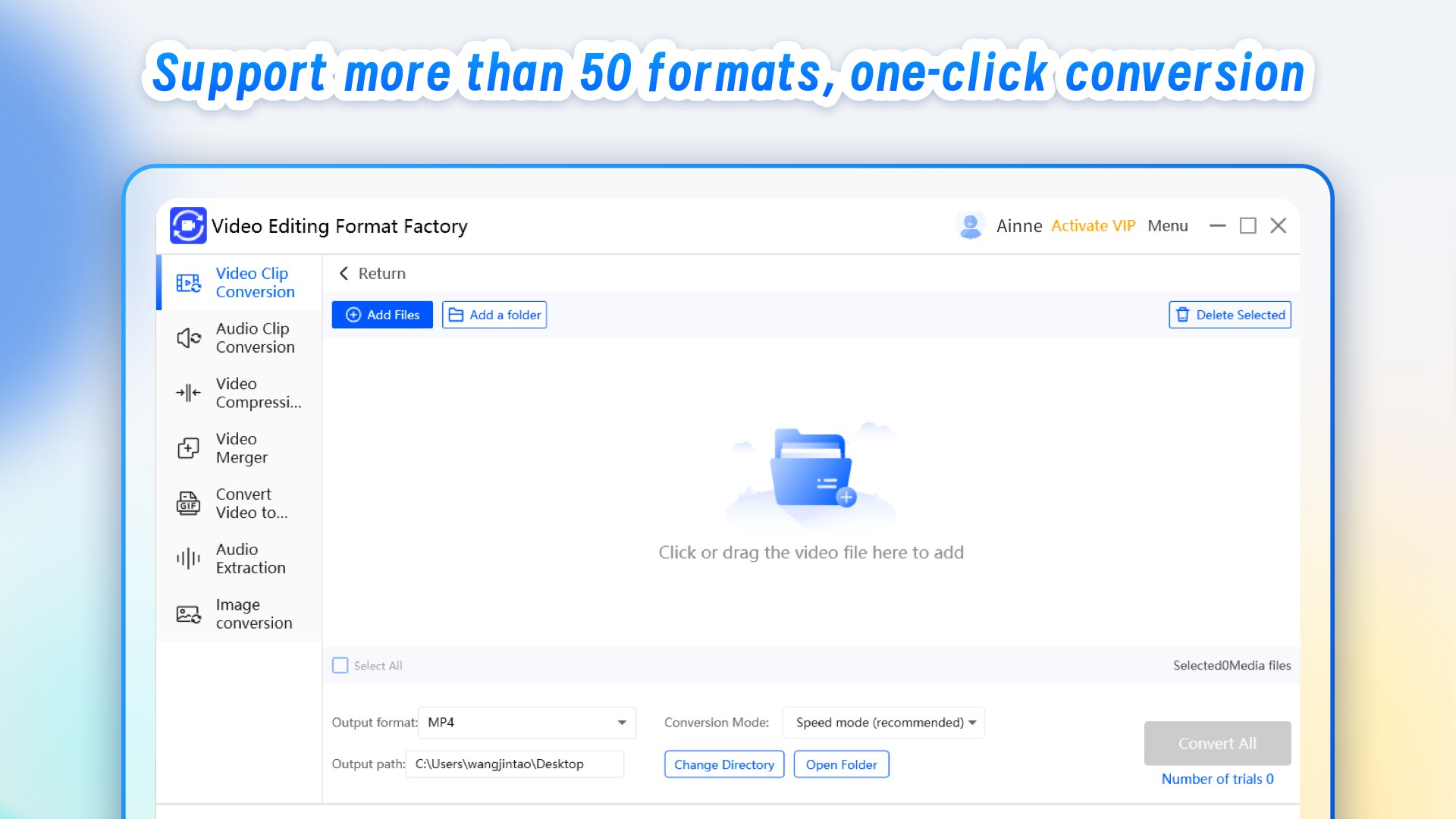Open Audio Clip Conversion via speaker icon
Image resolution: width=1456 pixels, height=819 pixels.
pos(188,338)
